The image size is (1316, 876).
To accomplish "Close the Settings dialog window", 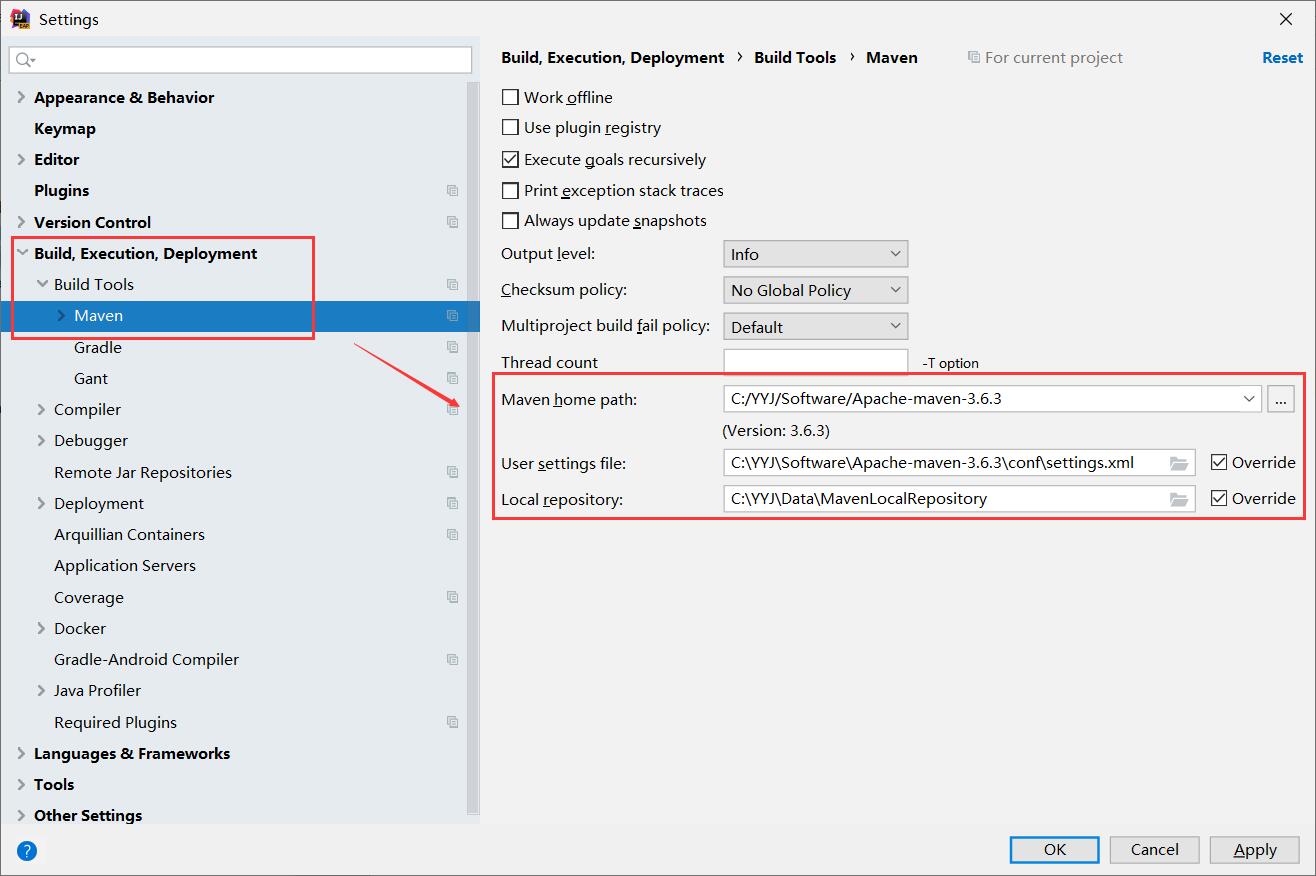I will (1286, 19).
